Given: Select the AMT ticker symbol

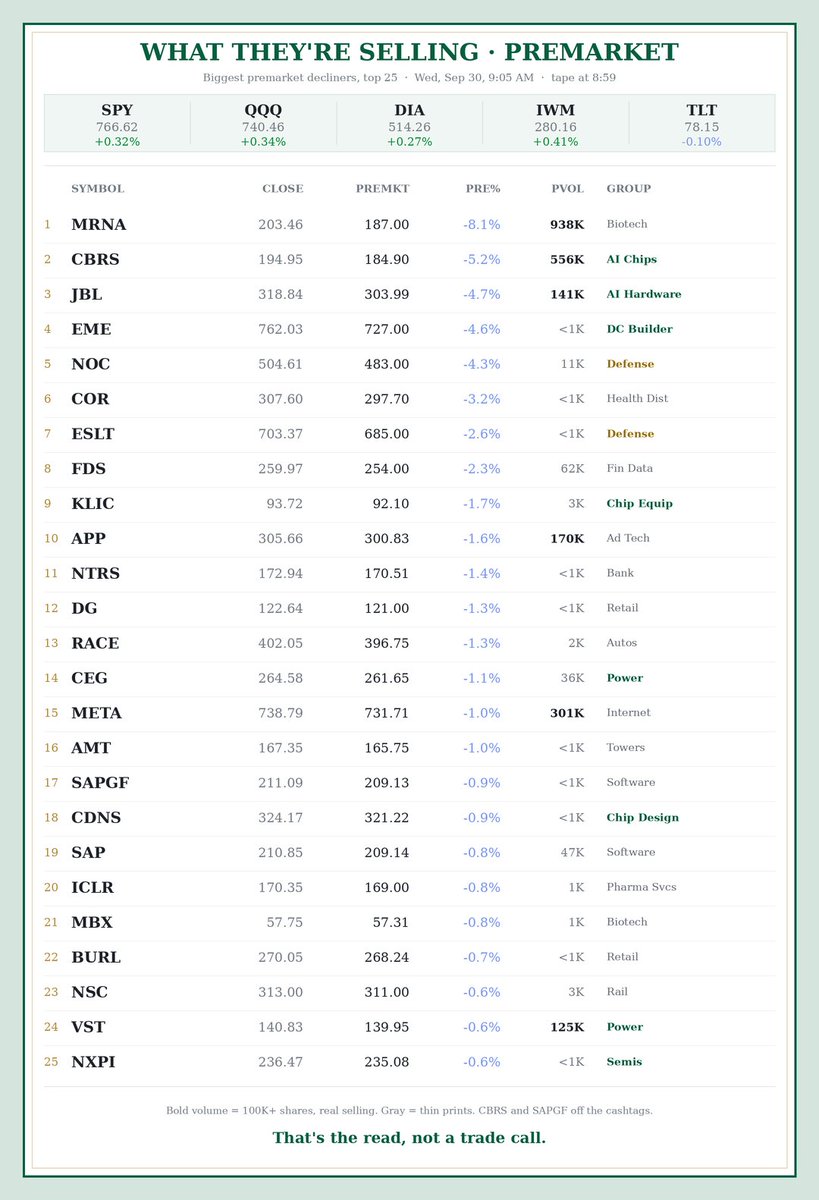Looking at the screenshot, I should click(91, 748).
